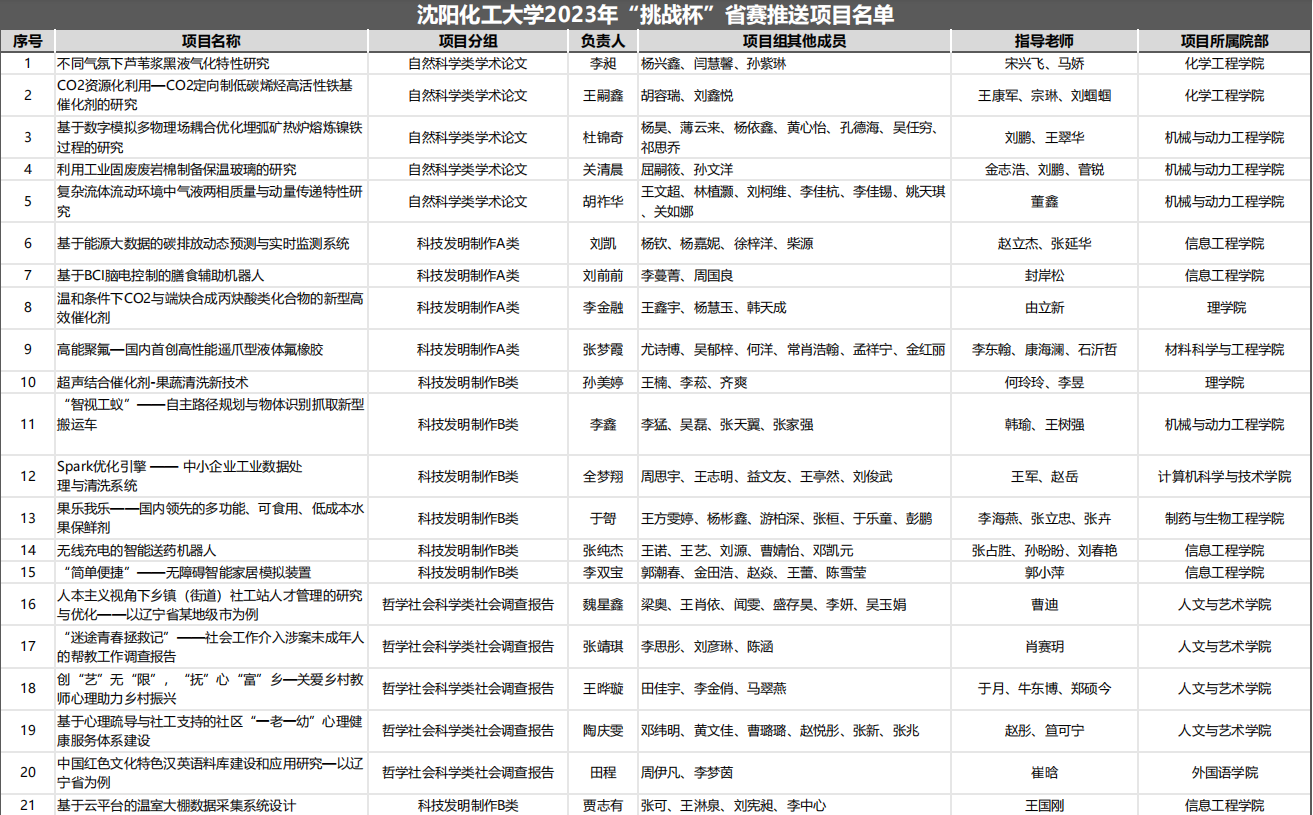Viewport: 1313px width, 815px height.
Task: Click the title 沈阳化工大学2023年"挑战杯"省赛推送项目名单
Action: pos(655,14)
